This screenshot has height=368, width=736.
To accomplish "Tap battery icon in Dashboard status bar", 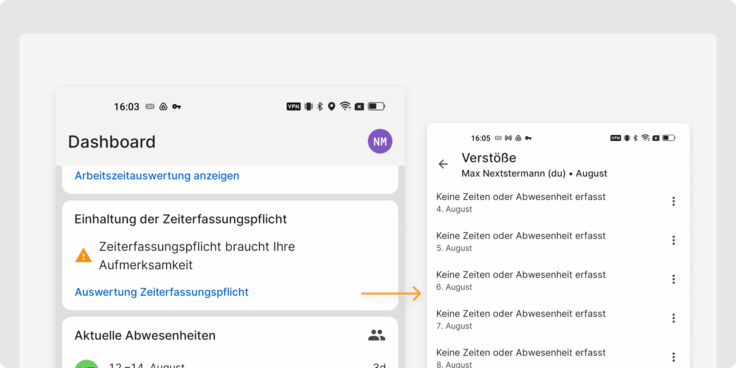I will coord(376,107).
